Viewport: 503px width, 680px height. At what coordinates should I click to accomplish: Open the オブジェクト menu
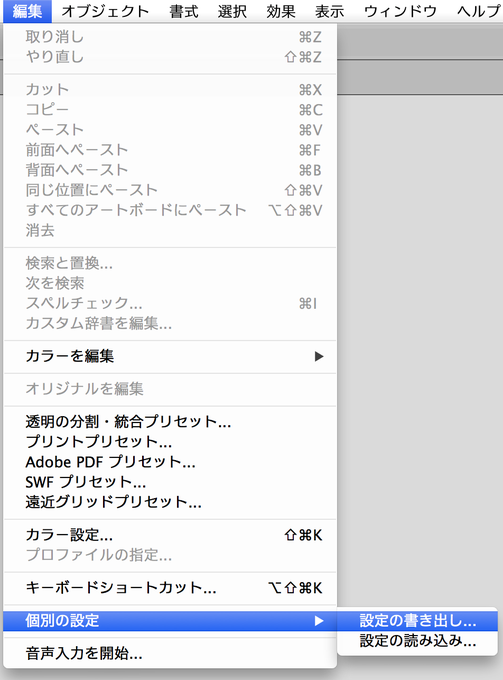pyautogui.click(x=105, y=11)
